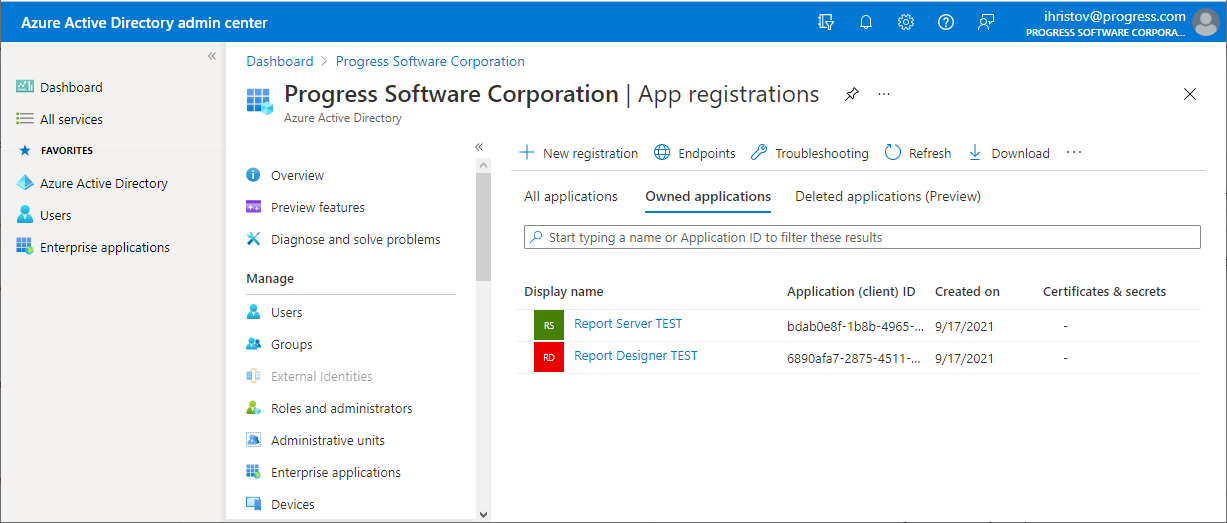Open the notifications bell

[866, 22]
